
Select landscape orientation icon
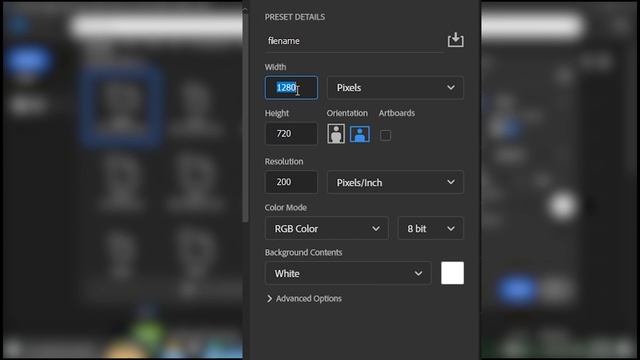tap(360, 134)
